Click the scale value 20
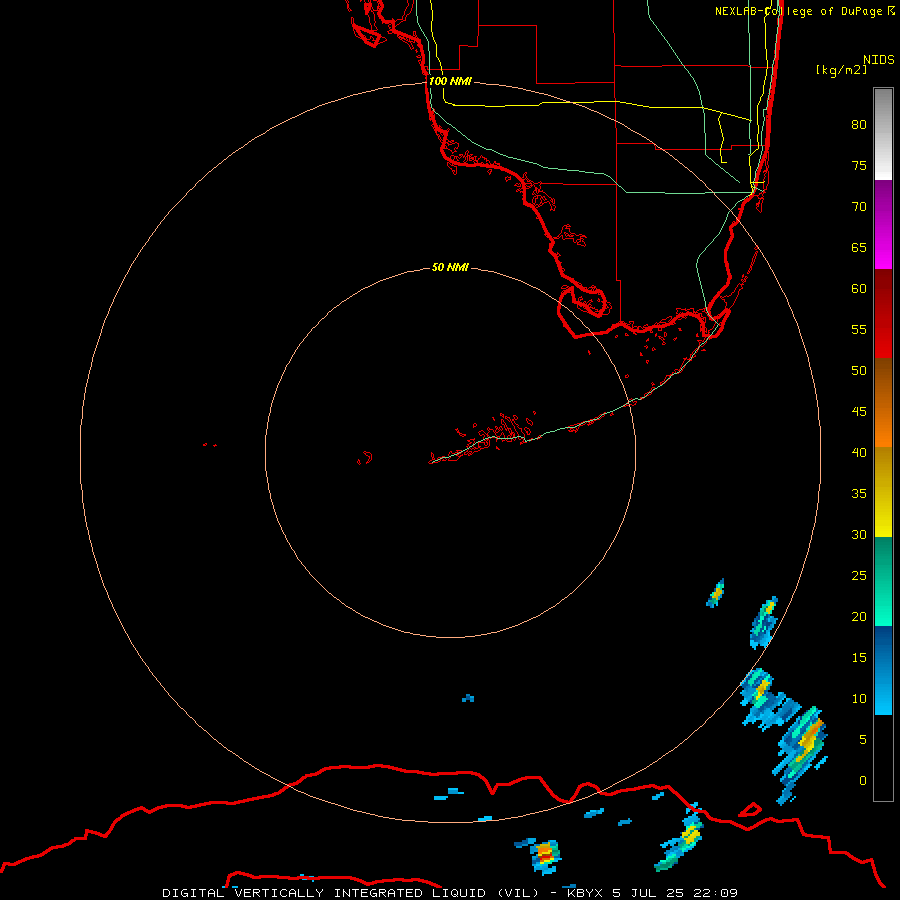Image resolution: width=900 pixels, height=900 pixels. click(x=859, y=616)
